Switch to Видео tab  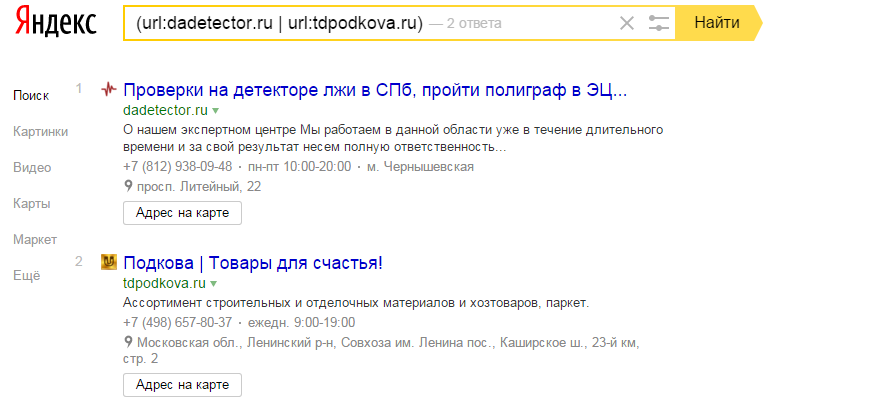tap(32, 168)
